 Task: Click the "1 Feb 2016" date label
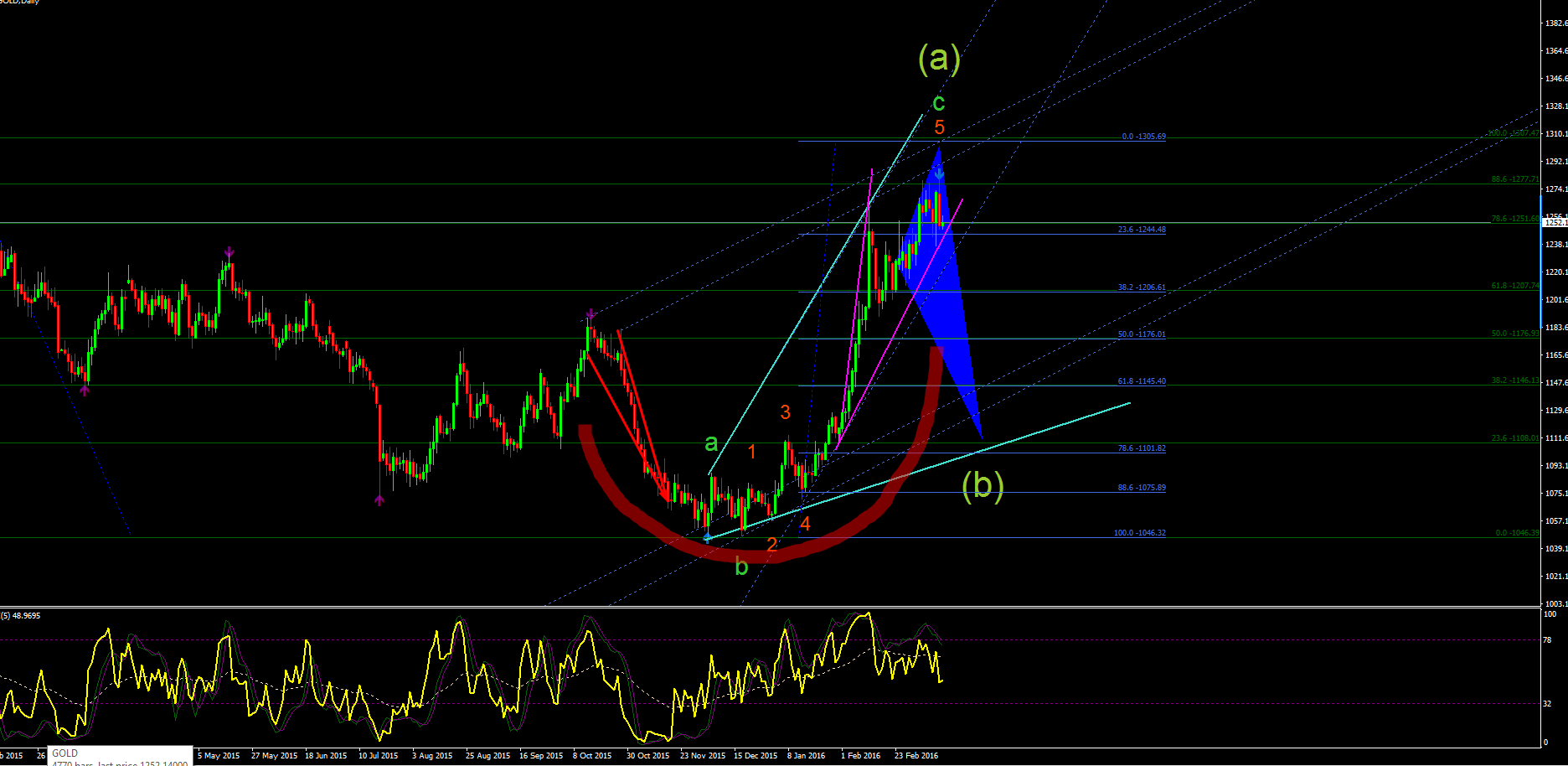pyautogui.click(x=860, y=756)
